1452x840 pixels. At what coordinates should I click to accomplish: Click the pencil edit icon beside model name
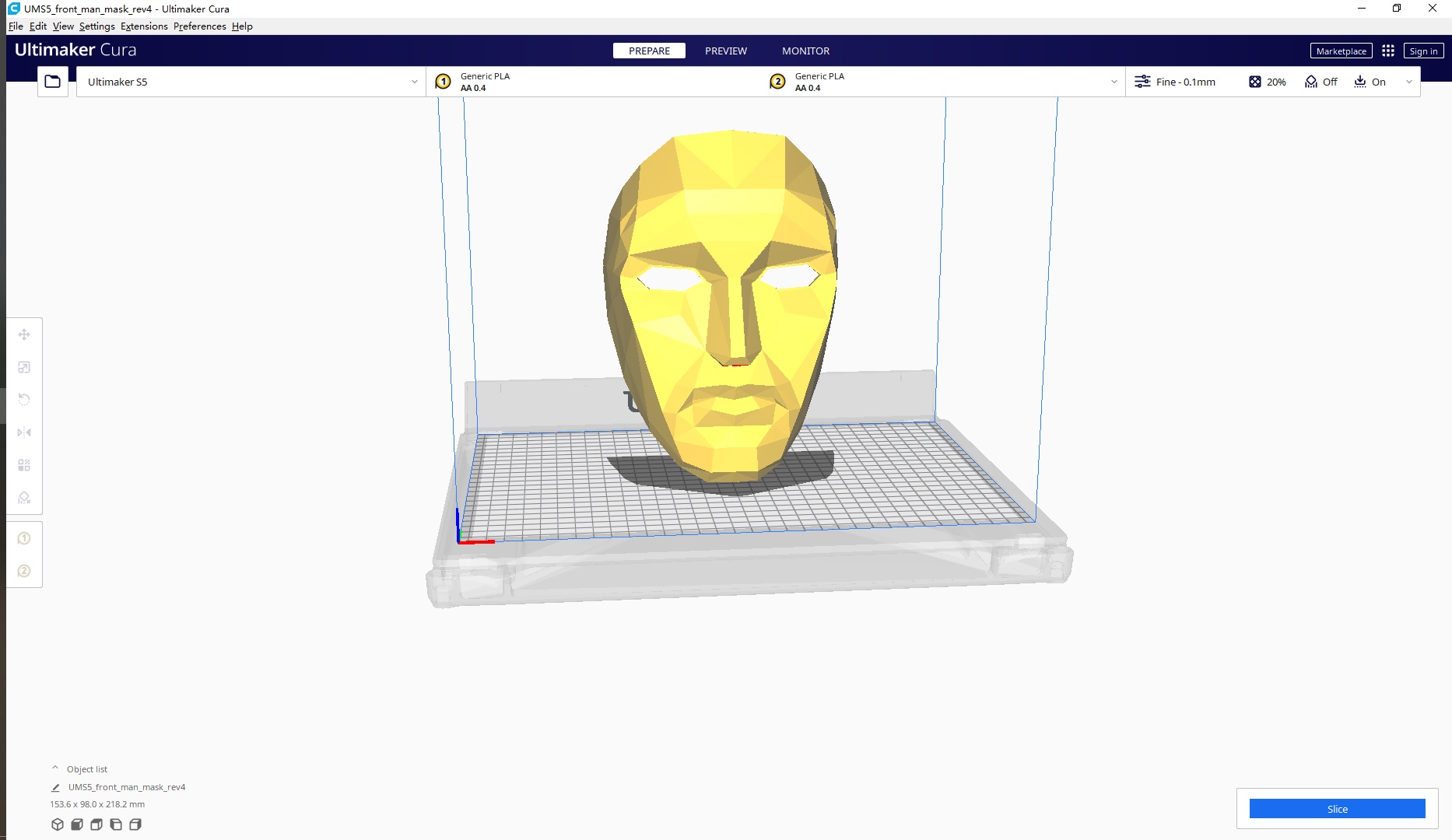(x=55, y=787)
